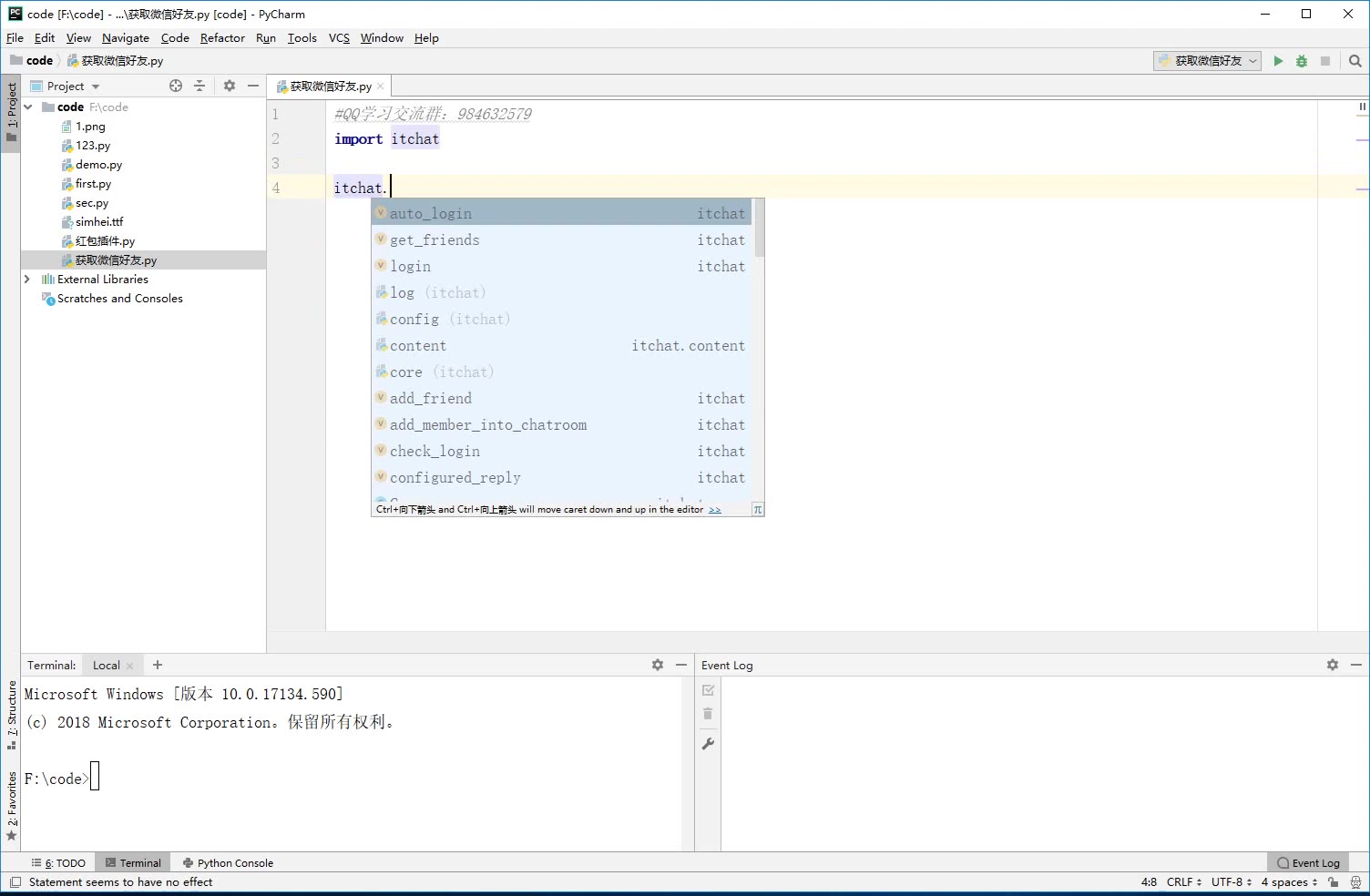
Task: Open Event Log wrench settings icon
Action: [708, 744]
